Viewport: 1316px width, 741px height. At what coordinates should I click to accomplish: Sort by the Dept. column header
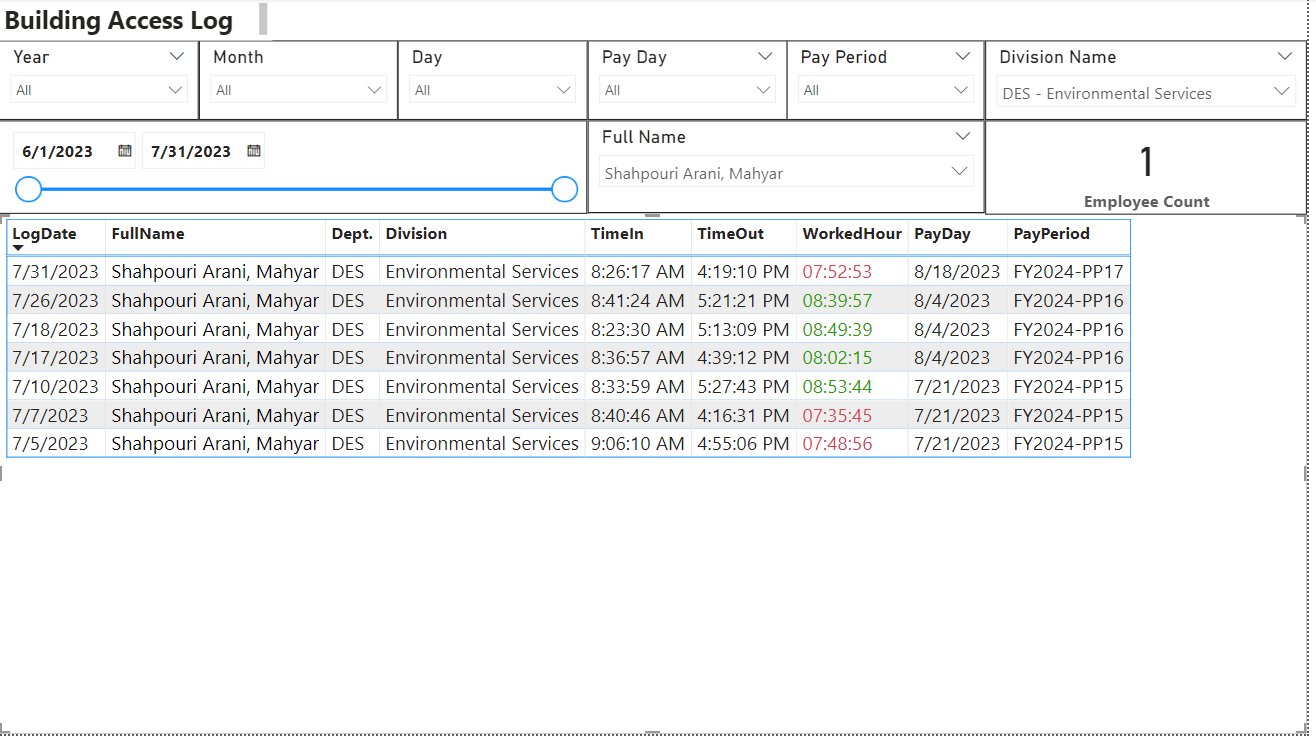click(352, 234)
